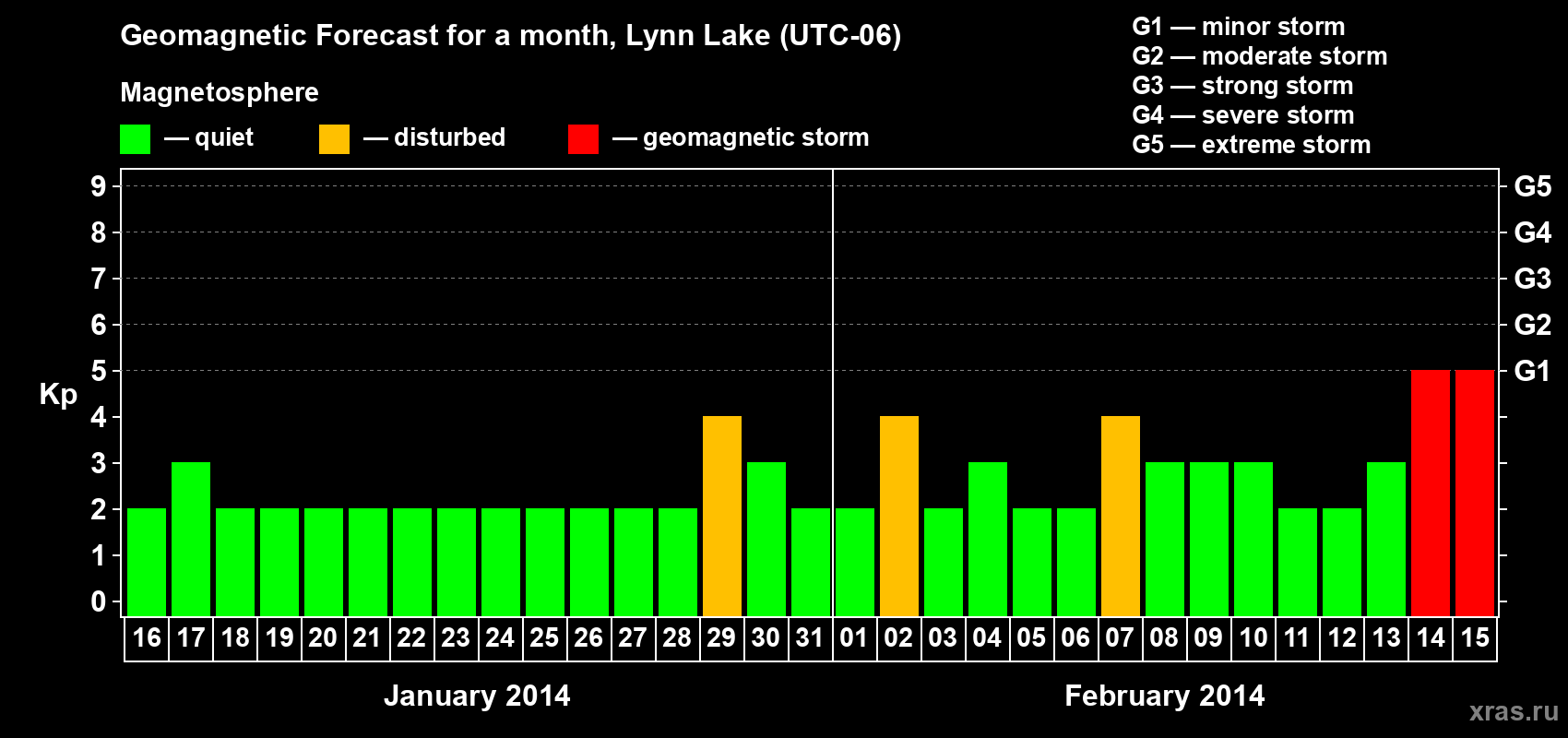Click date cell '14' on the axis
This screenshot has height=738, width=1568.
(x=1431, y=638)
